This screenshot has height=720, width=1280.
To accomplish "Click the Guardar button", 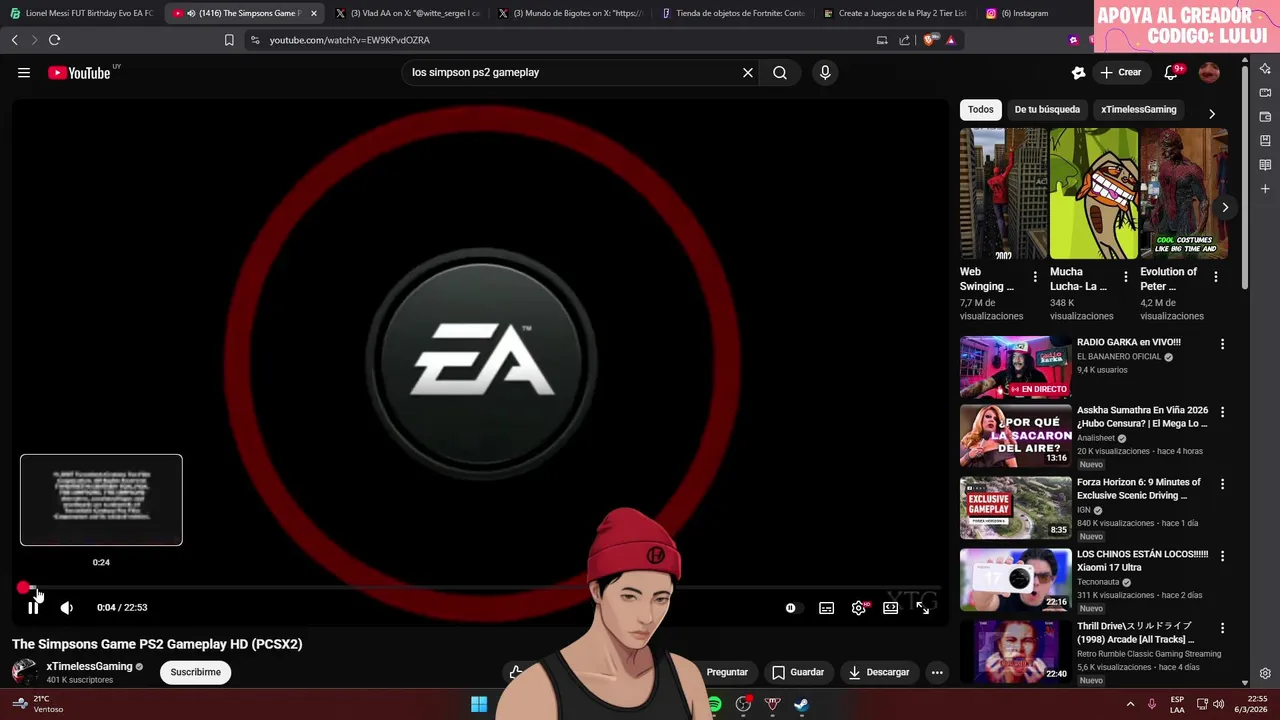I will point(798,672).
